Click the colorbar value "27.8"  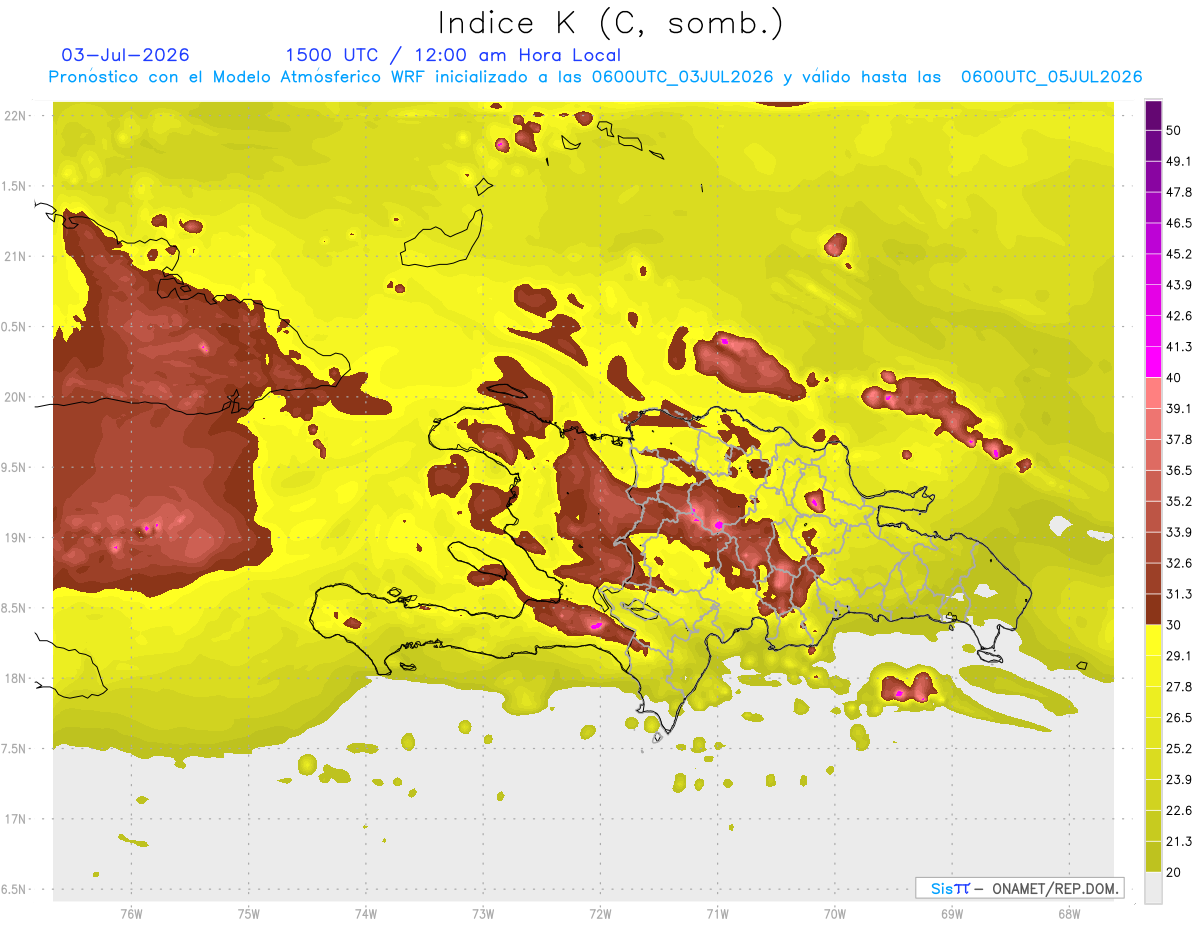click(x=1179, y=686)
